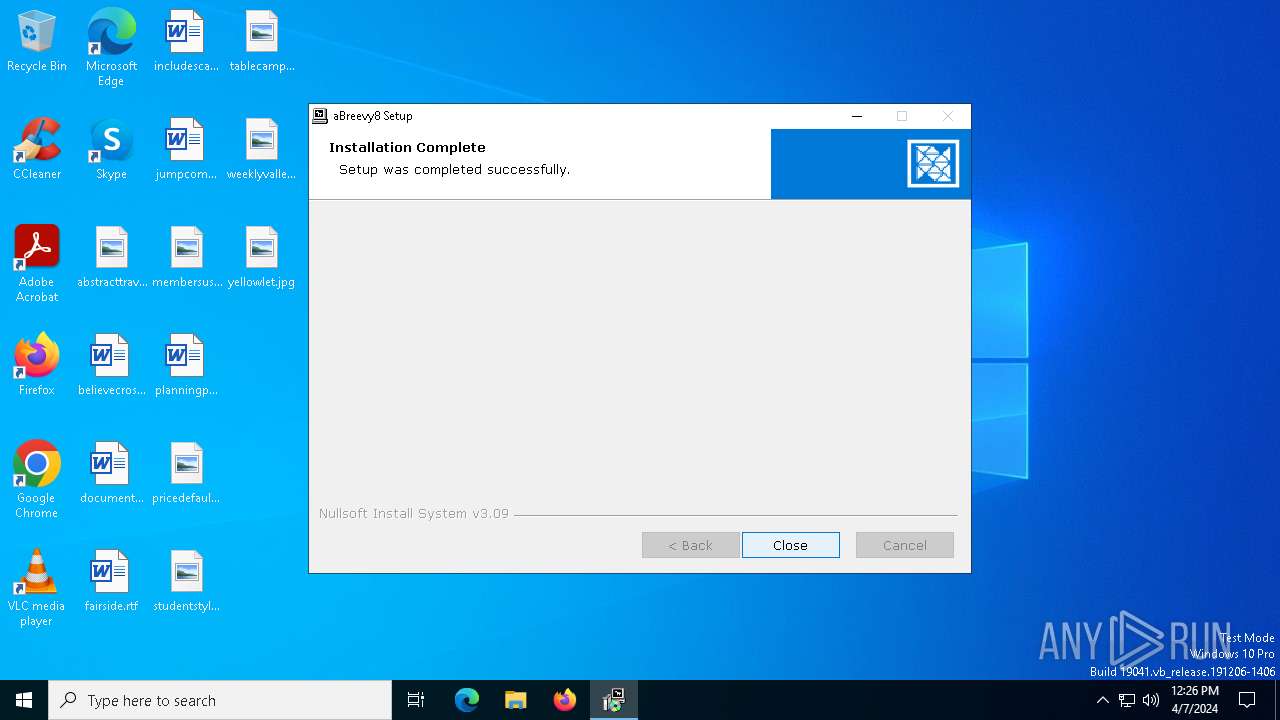
Task: Select the studentstyl... image file
Action: (x=186, y=582)
